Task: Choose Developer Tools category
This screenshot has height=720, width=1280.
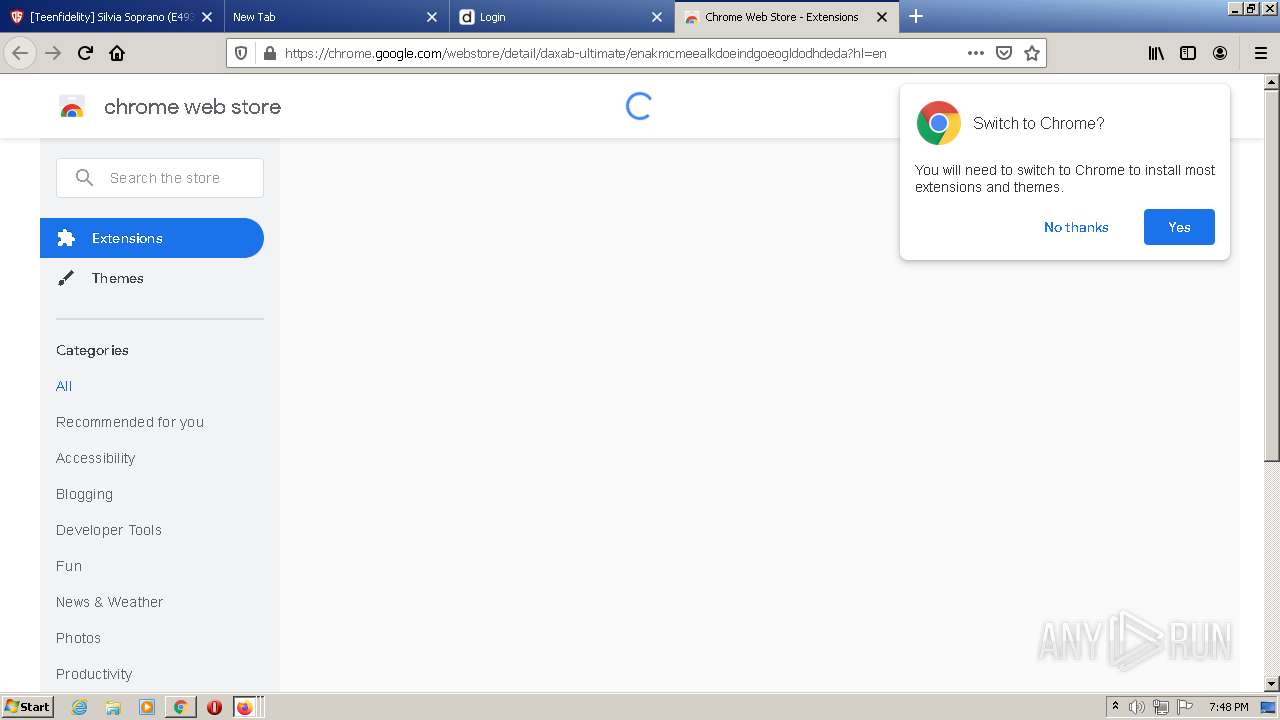Action: [109, 530]
